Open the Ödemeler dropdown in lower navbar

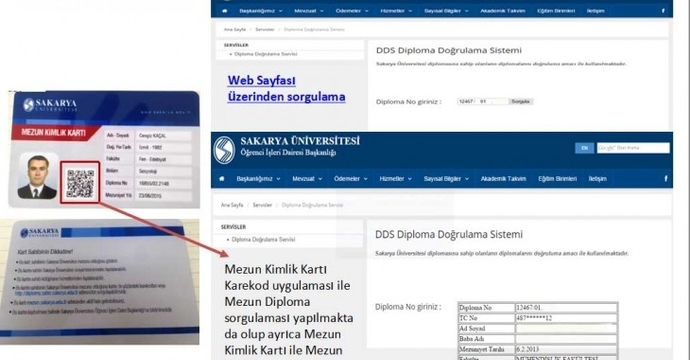351,179
